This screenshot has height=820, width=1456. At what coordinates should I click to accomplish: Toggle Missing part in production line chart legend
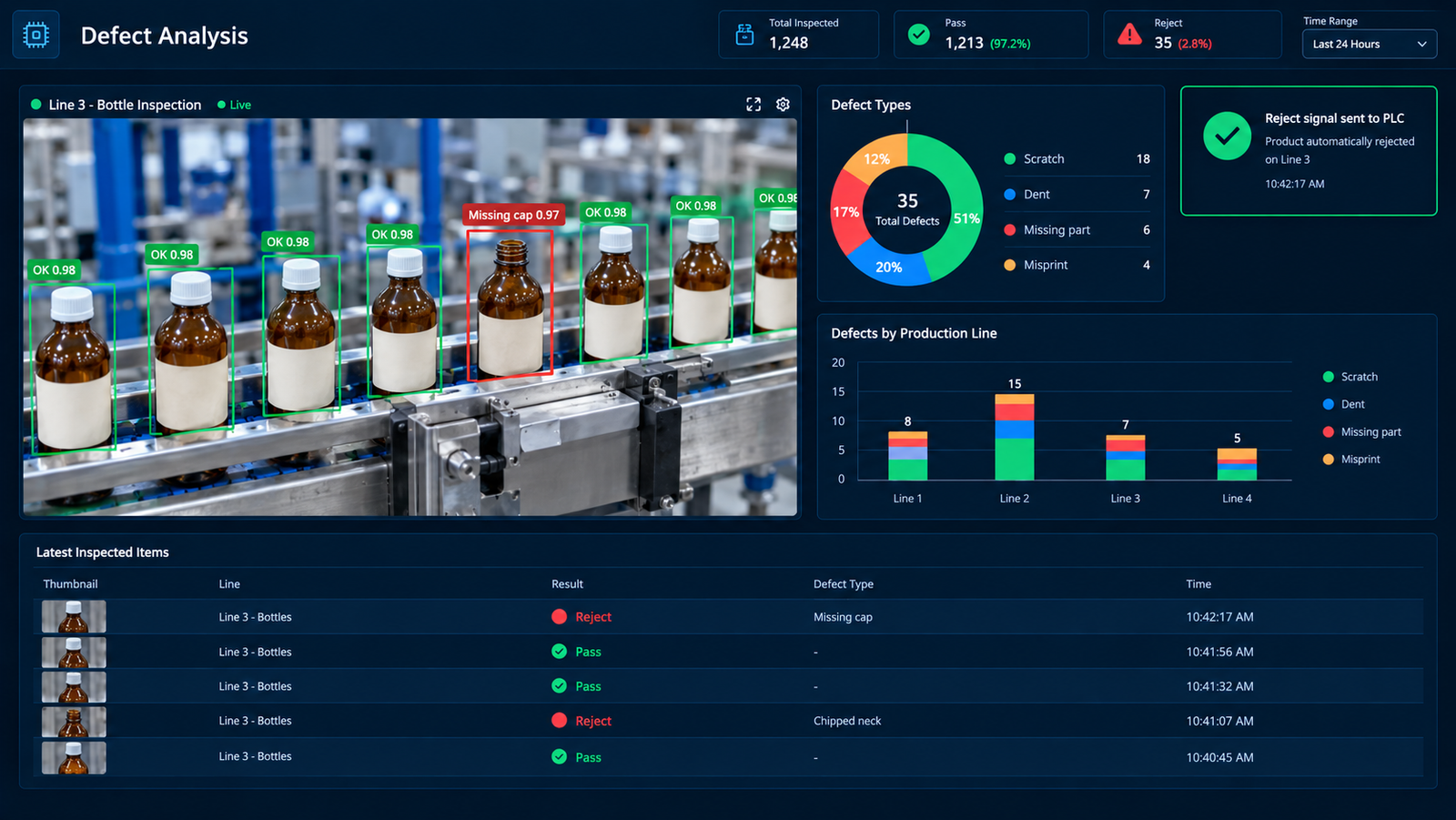[x=1362, y=431]
